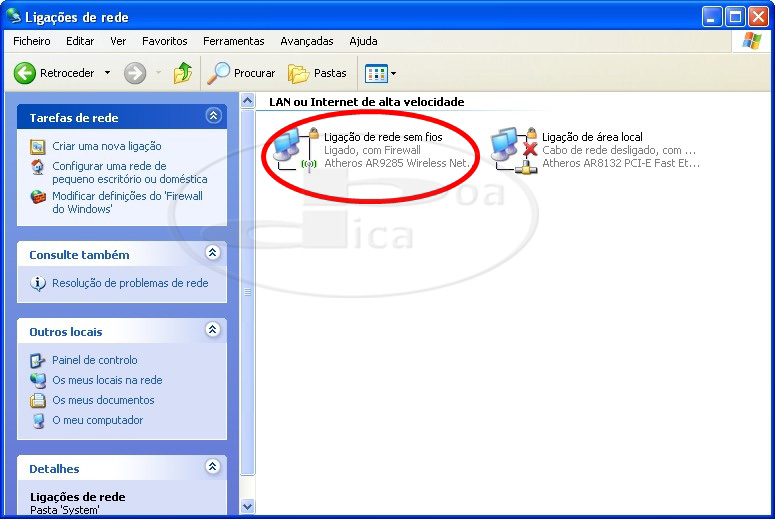
Task: Open Painel de controlo link
Action: pos(94,360)
